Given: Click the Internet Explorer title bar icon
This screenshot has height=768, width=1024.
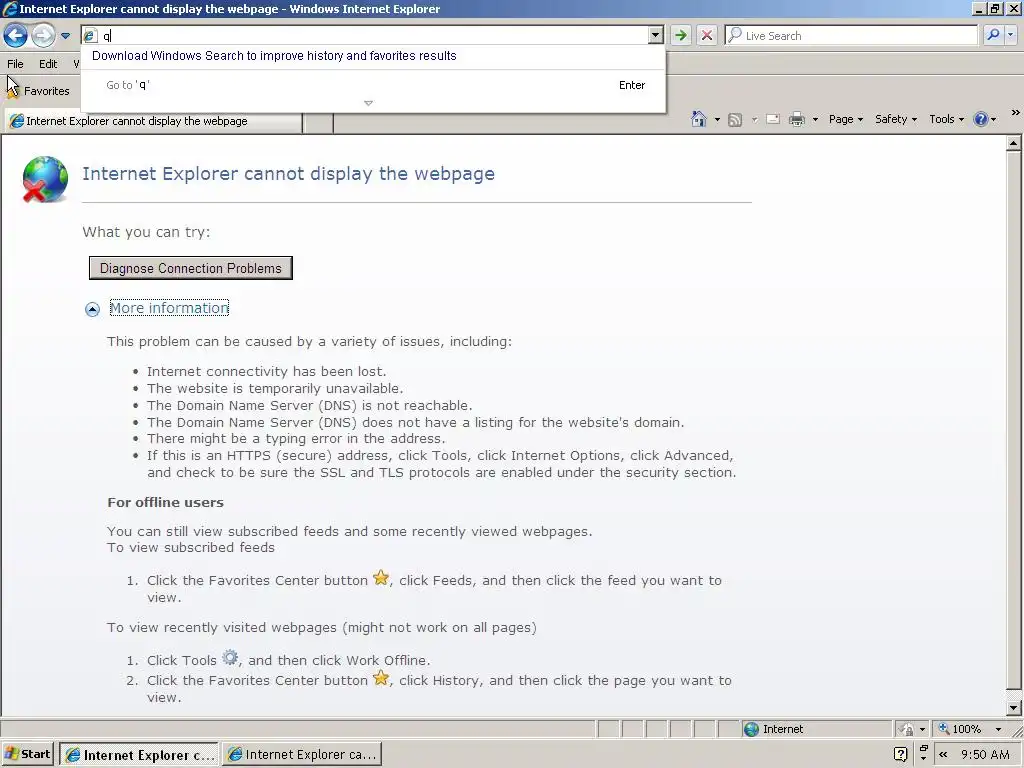Looking at the screenshot, I should 9,8.
